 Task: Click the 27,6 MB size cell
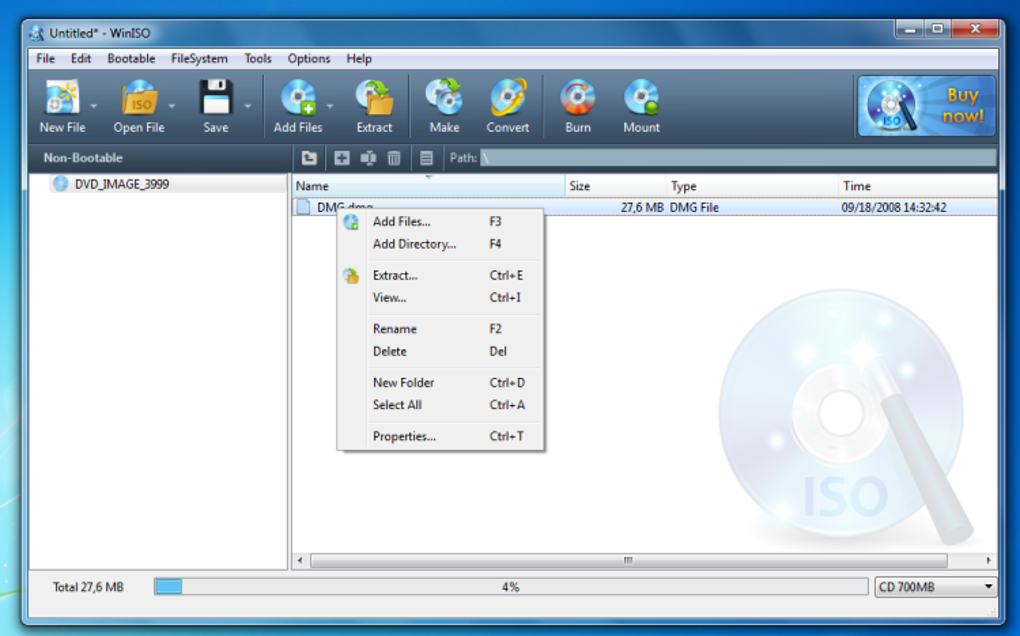642,207
